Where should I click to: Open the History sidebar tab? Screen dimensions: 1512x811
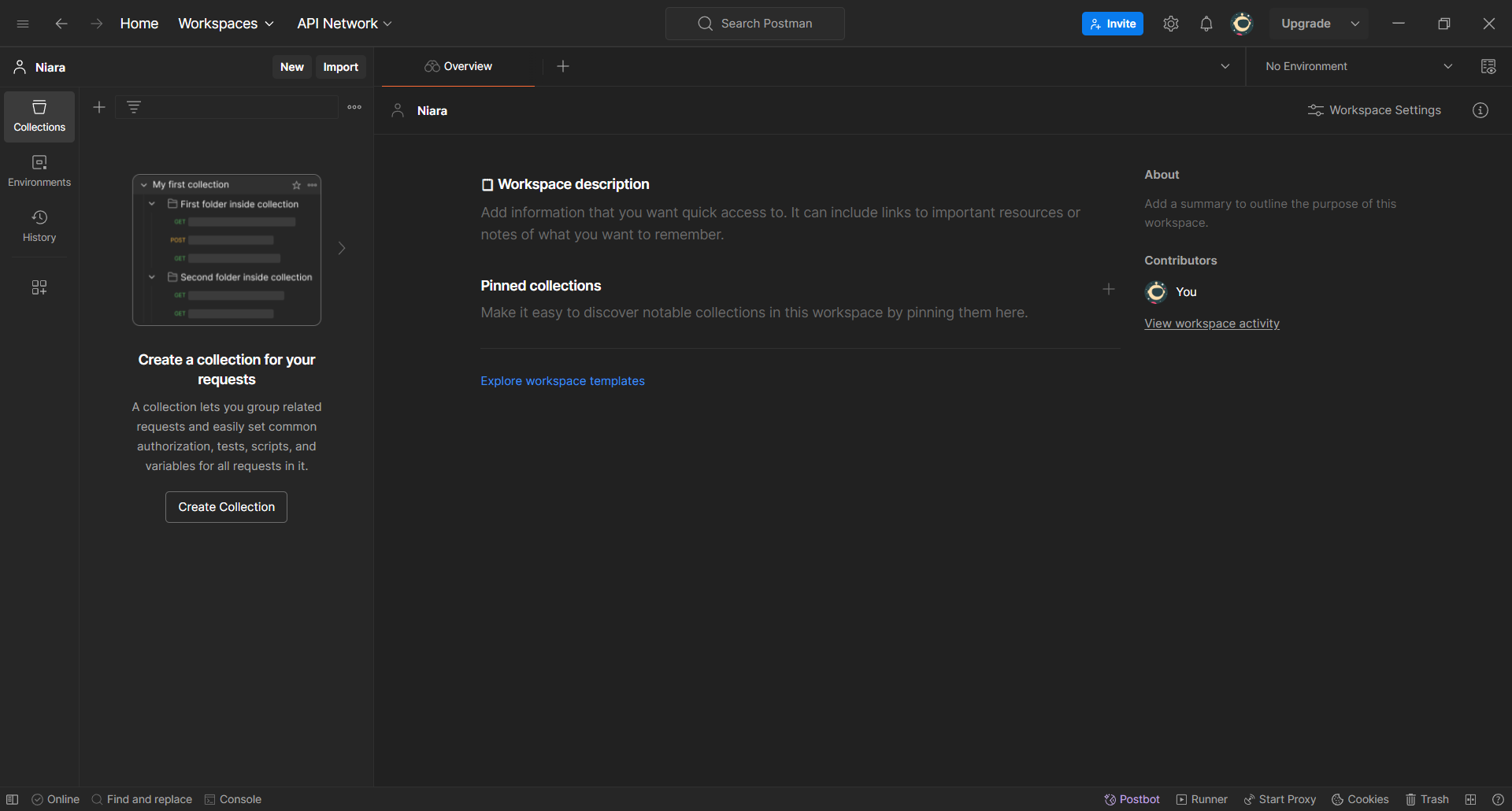click(x=39, y=227)
